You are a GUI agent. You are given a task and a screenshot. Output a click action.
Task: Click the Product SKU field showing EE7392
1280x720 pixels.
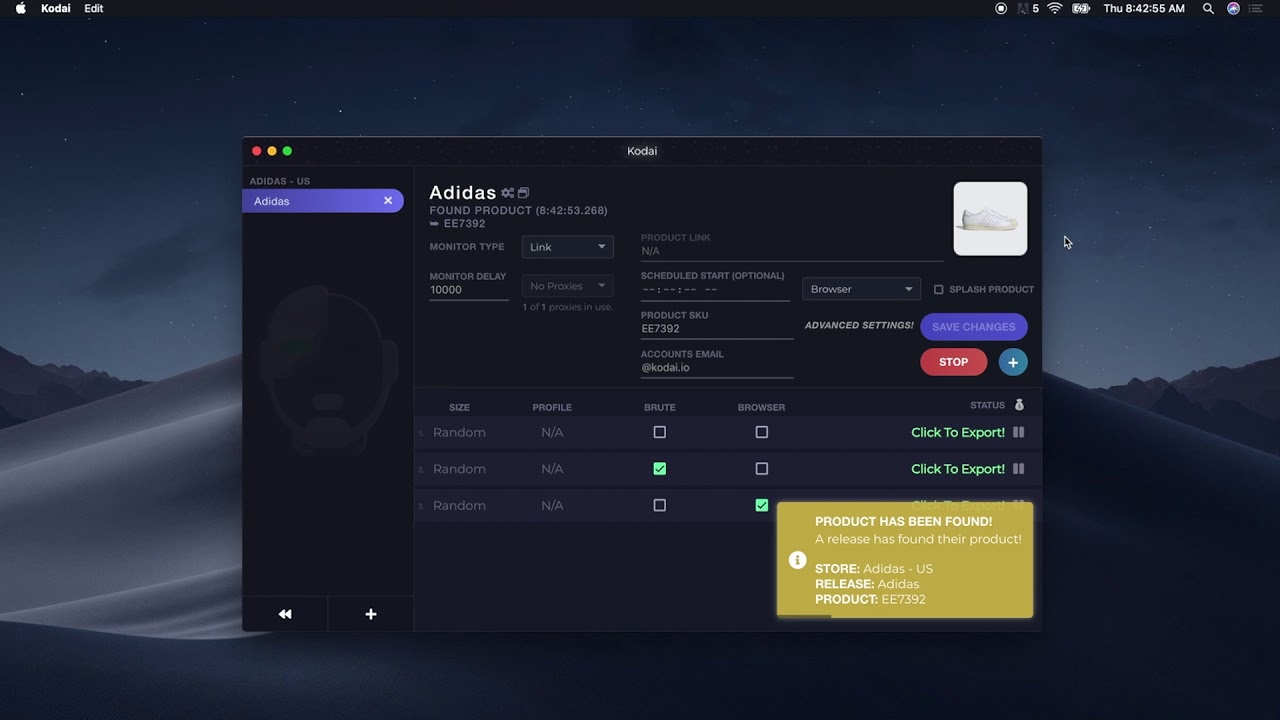pos(716,329)
